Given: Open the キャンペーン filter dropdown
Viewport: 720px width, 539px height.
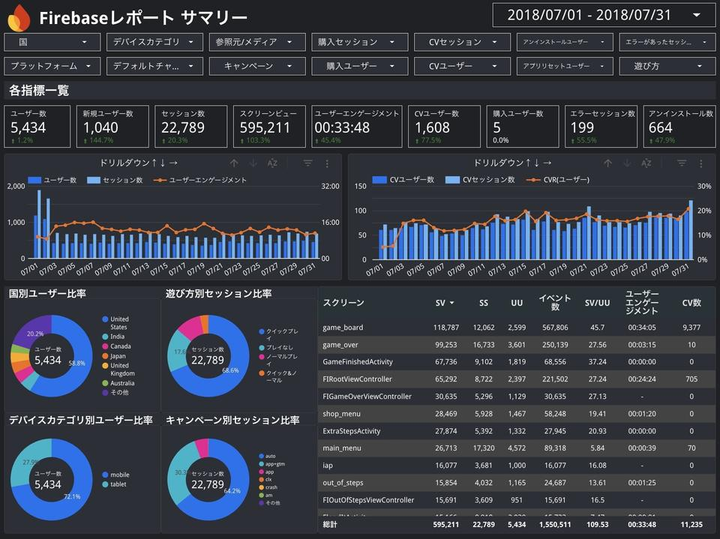Looking at the screenshot, I should pyautogui.click(x=257, y=66).
